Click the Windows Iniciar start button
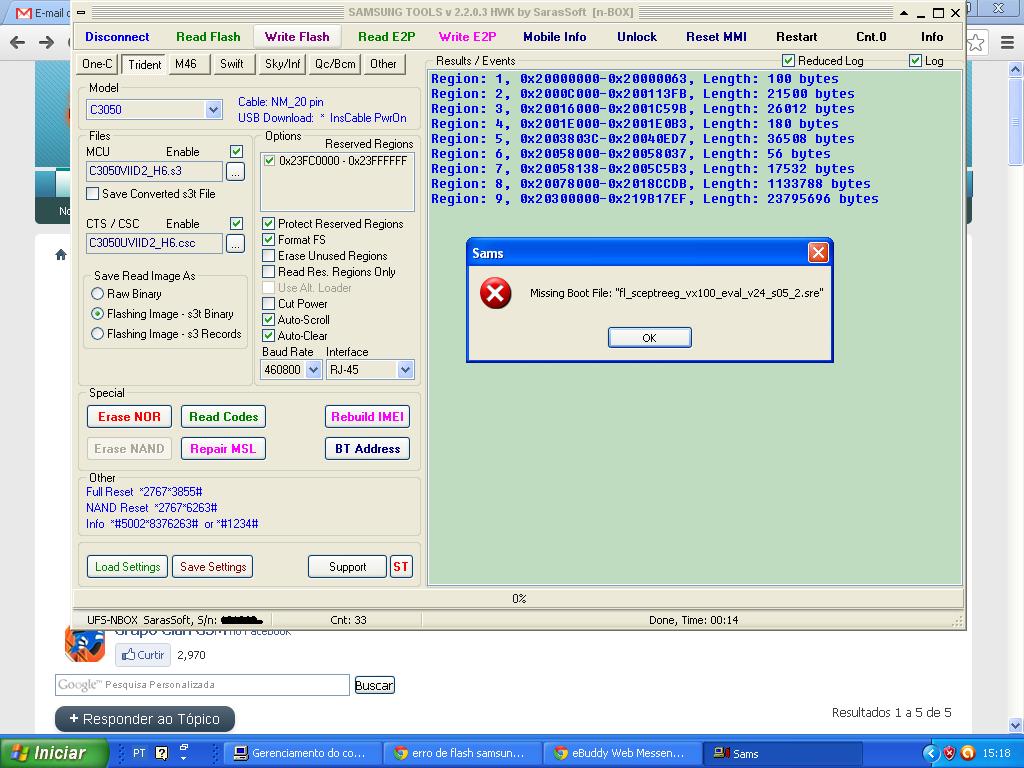The height and width of the screenshot is (768, 1024). pyautogui.click(x=55, y=753)
